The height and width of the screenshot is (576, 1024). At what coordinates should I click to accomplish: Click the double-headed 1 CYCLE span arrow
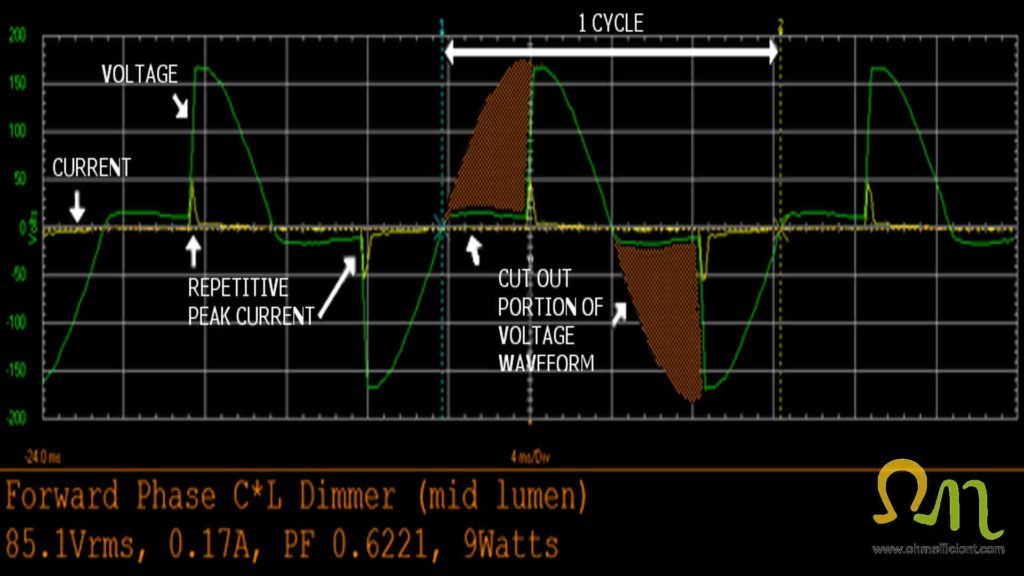[x=611, y=53]
